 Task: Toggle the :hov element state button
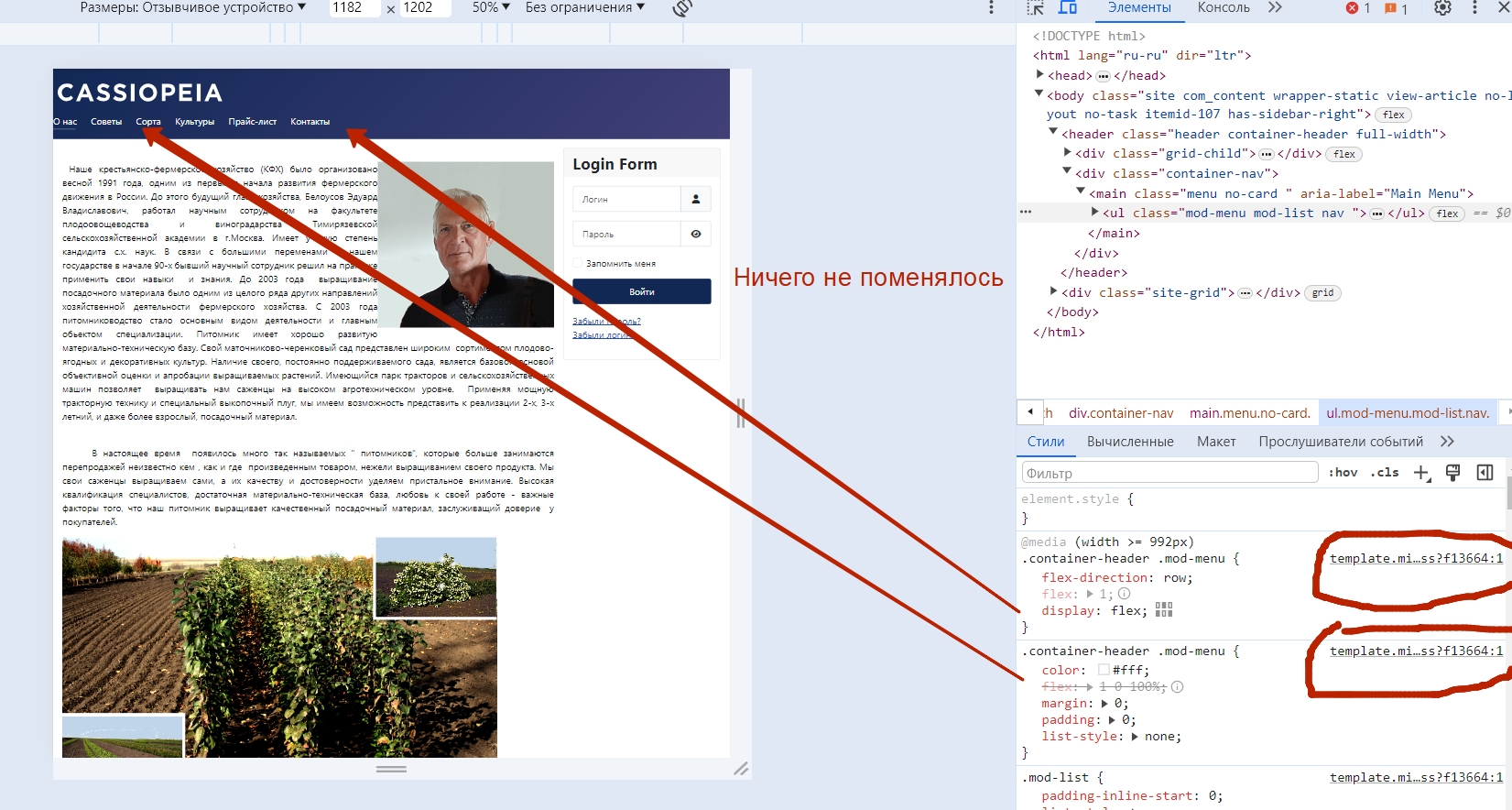1343,473
